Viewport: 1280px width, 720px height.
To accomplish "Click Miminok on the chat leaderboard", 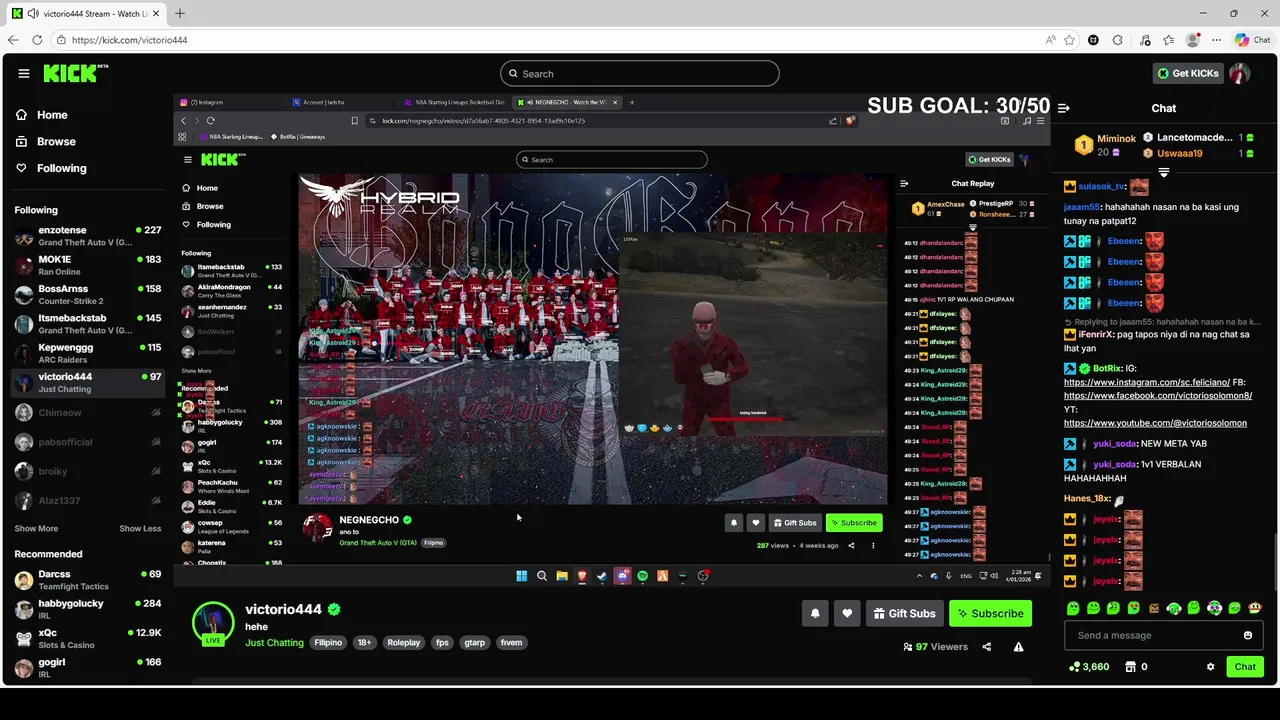I will pyautogui.click(x=1116, y=139).
